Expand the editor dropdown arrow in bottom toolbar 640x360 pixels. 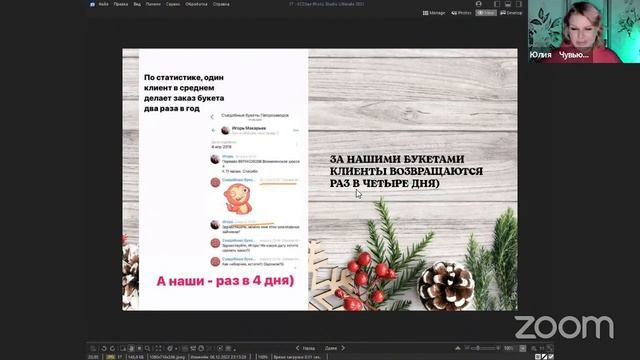pyautogui.click(x=176, y=349)
